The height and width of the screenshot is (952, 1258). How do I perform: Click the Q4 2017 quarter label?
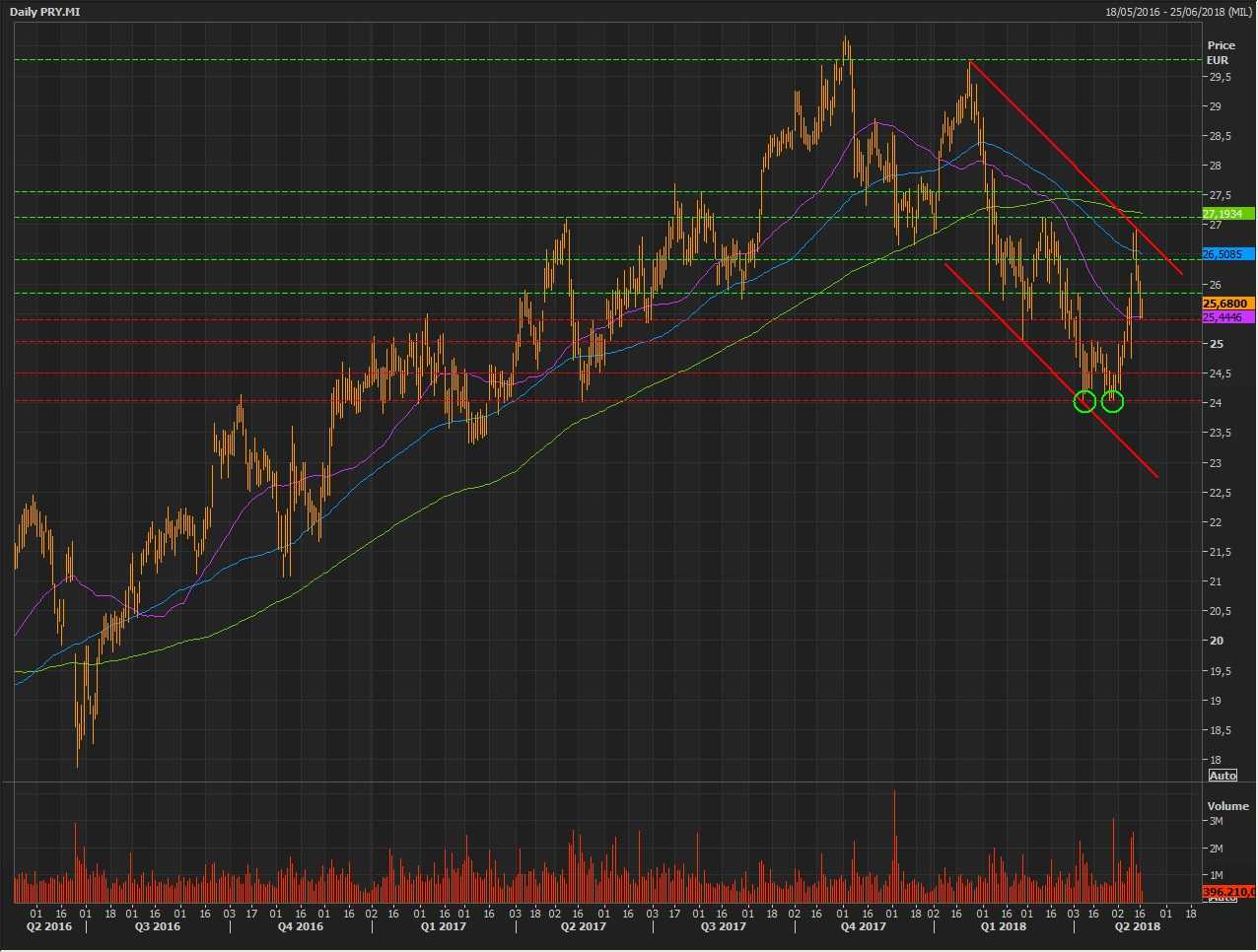point(862,926)
